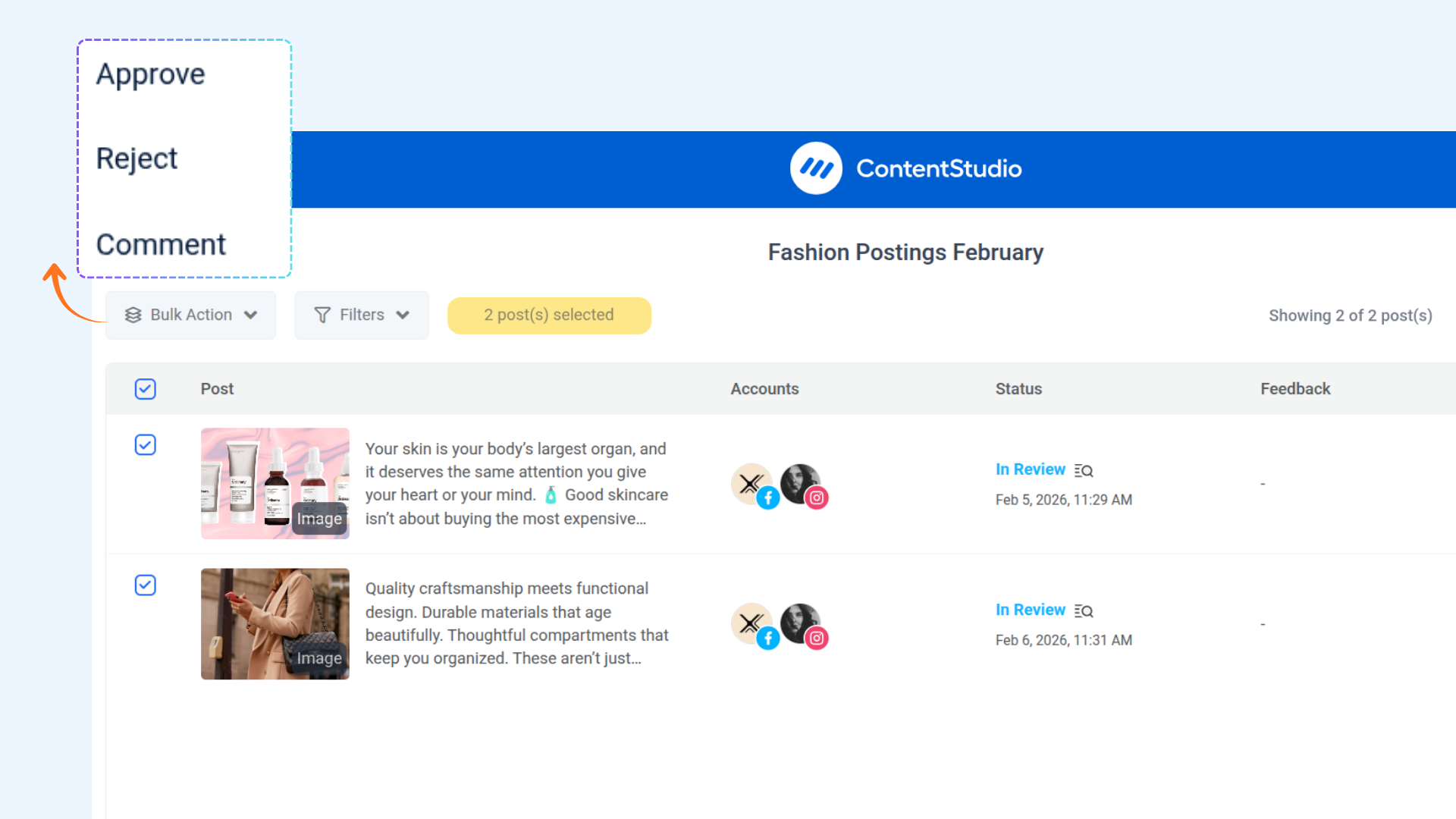The height and width of the screenshot is (819, 1456).
Task: Expand the Bulk Action dropdown chevron
Action: 251,315
